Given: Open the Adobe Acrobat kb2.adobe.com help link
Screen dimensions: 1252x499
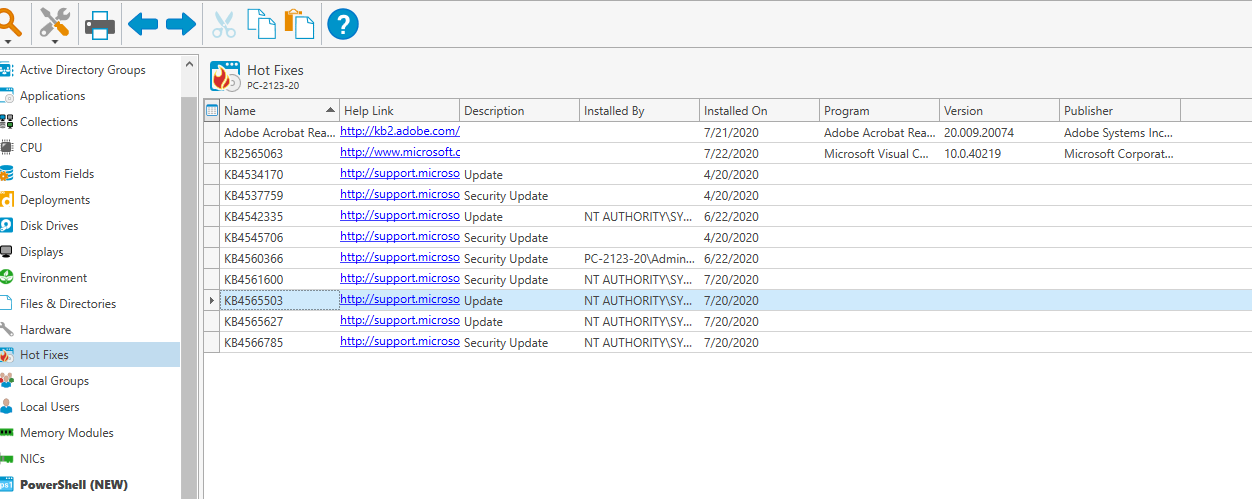Looking at the screenshot, I should (x=399, y=131).
